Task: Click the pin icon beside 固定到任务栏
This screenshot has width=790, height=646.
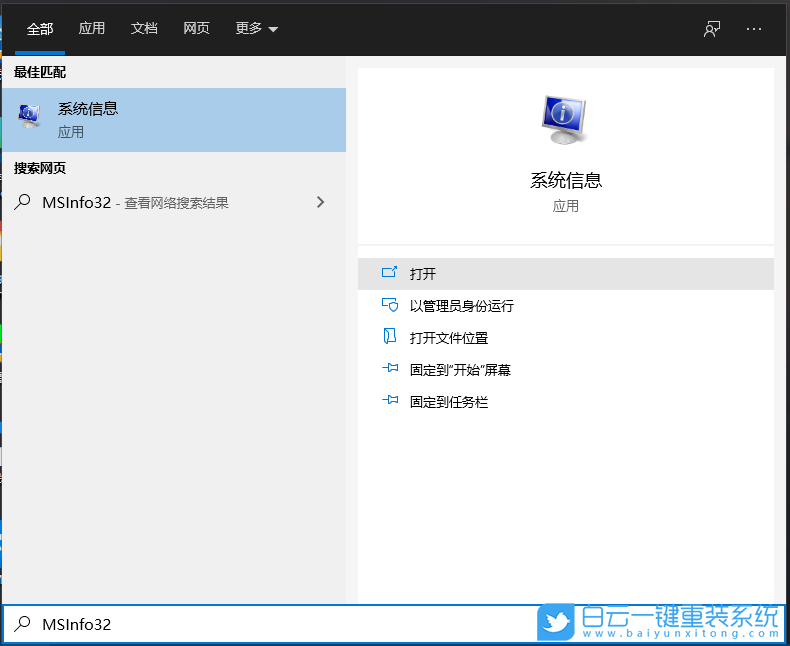Action: 390,401
